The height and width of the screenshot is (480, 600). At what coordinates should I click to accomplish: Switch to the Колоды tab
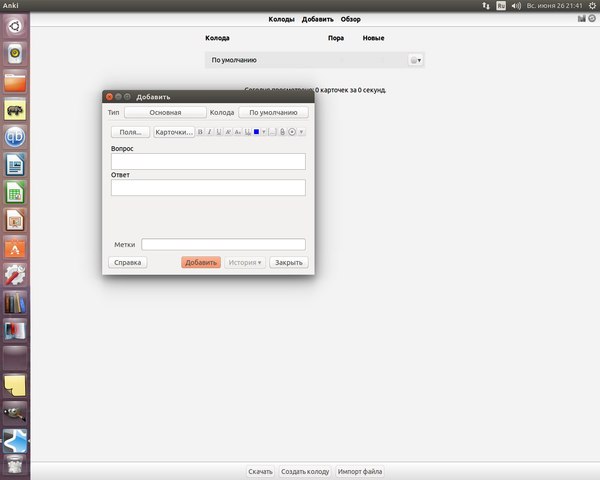pos(281,19)
